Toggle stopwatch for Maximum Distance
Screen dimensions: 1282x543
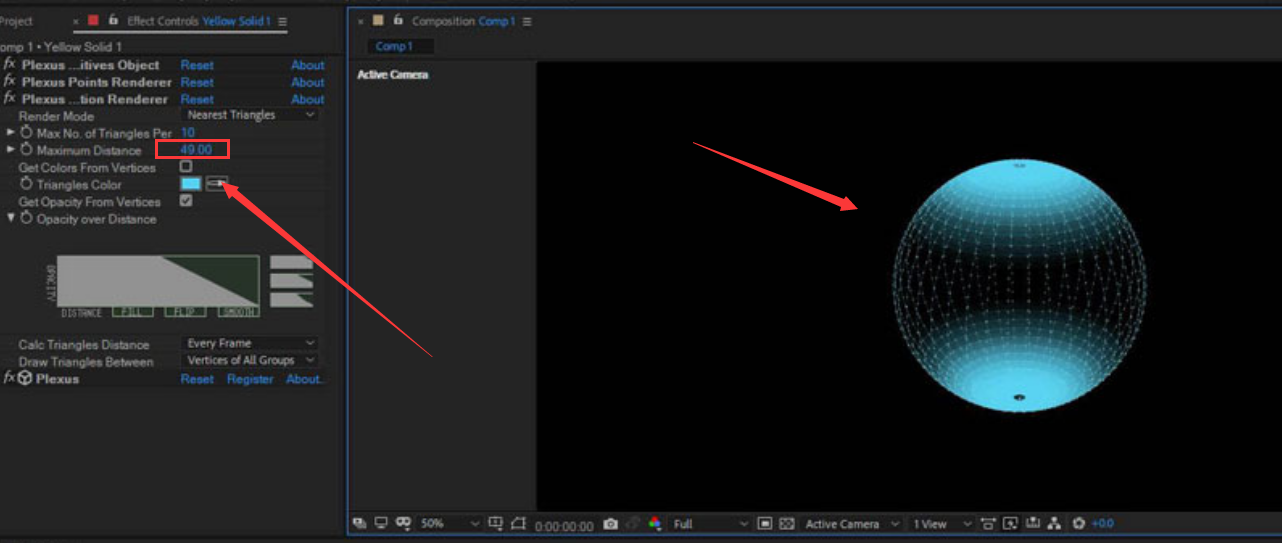pos(27,150)
